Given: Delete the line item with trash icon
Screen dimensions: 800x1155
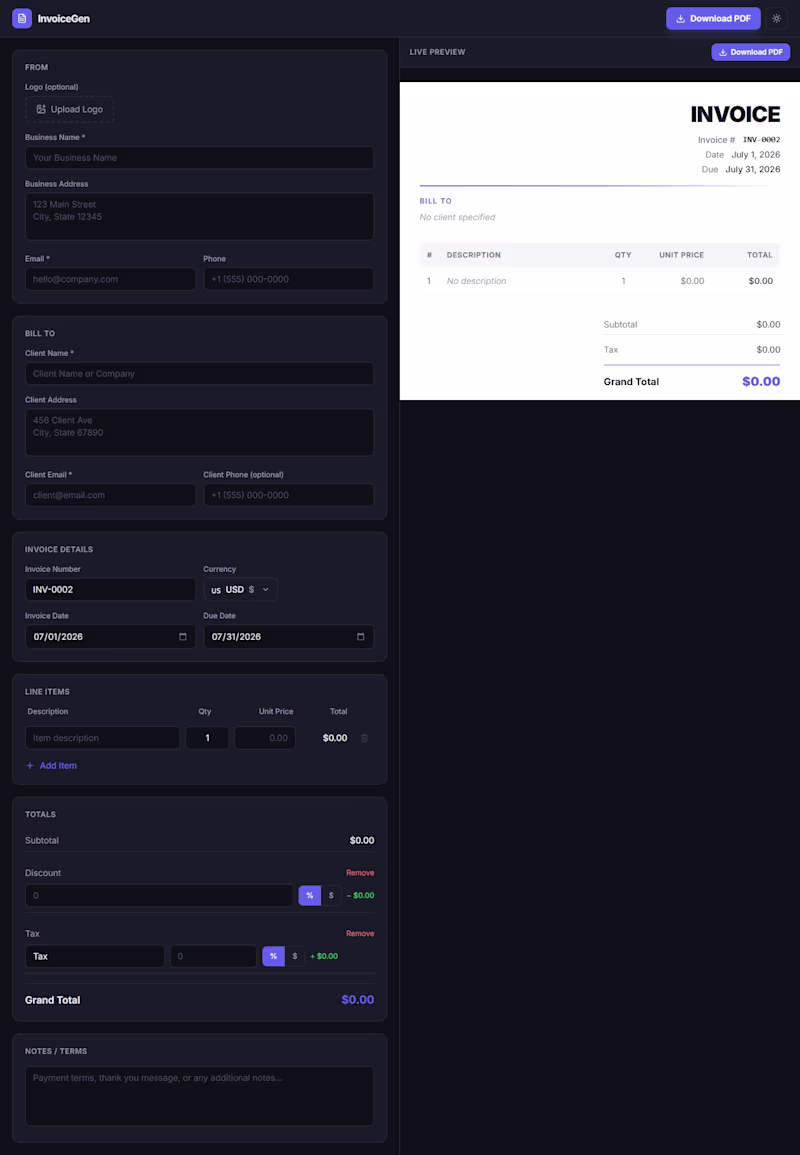Looking at the screenshot, I should [x=364, y=738].
